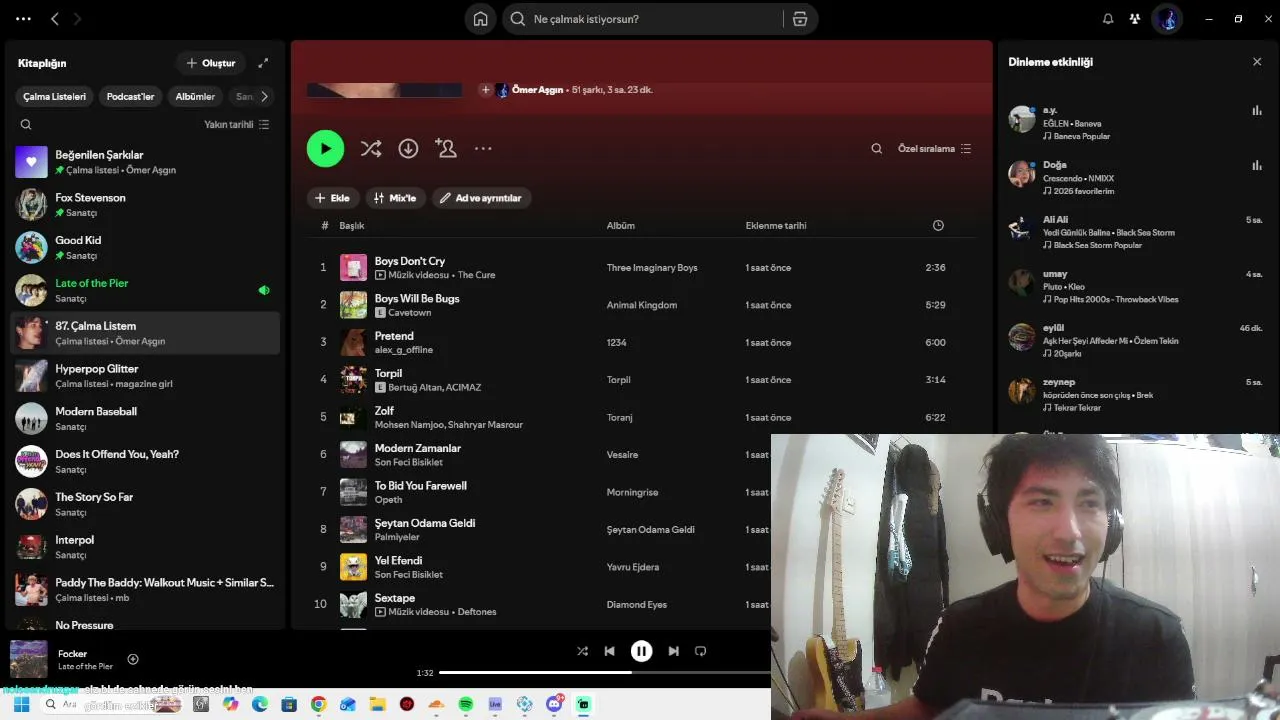This screenshot has height=720, width=1280.
Task: Sort tracks by duration clock icon
Action: click(x=938, y=226)
